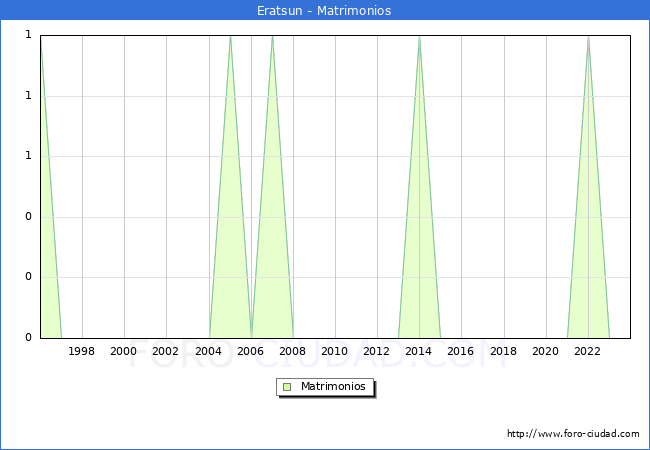650x450 pixels.
Task: Click the 2010 x-axis label
Action: (334, 351)
